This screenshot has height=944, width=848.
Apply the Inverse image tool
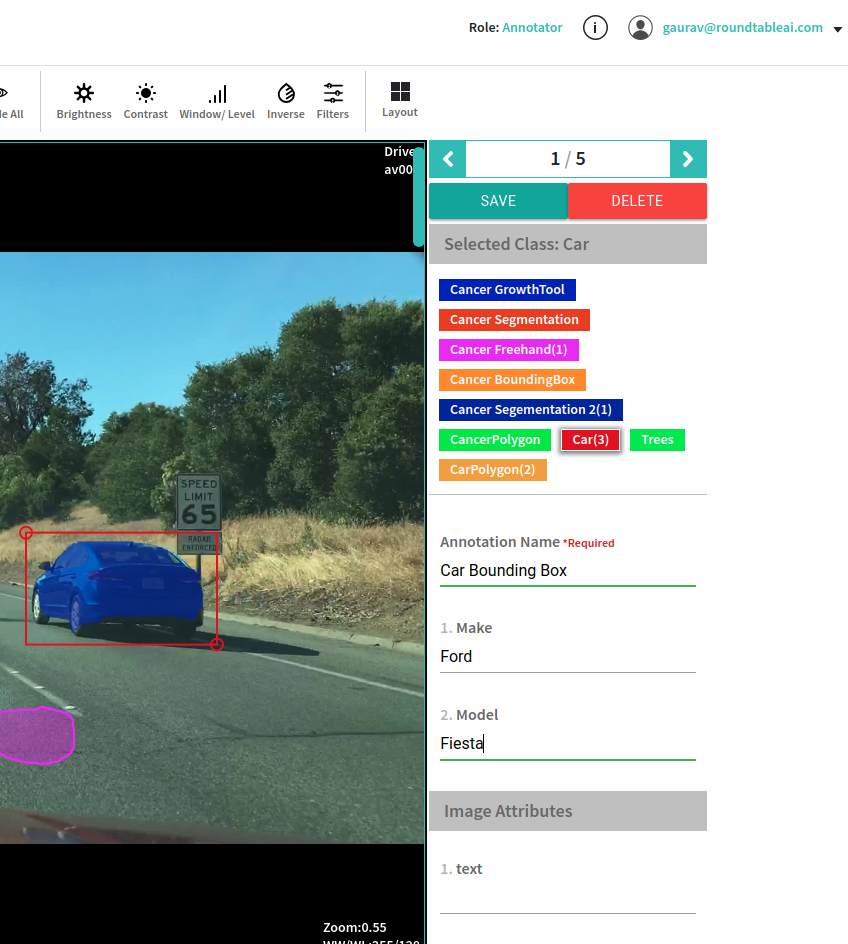tap(286, 101)
